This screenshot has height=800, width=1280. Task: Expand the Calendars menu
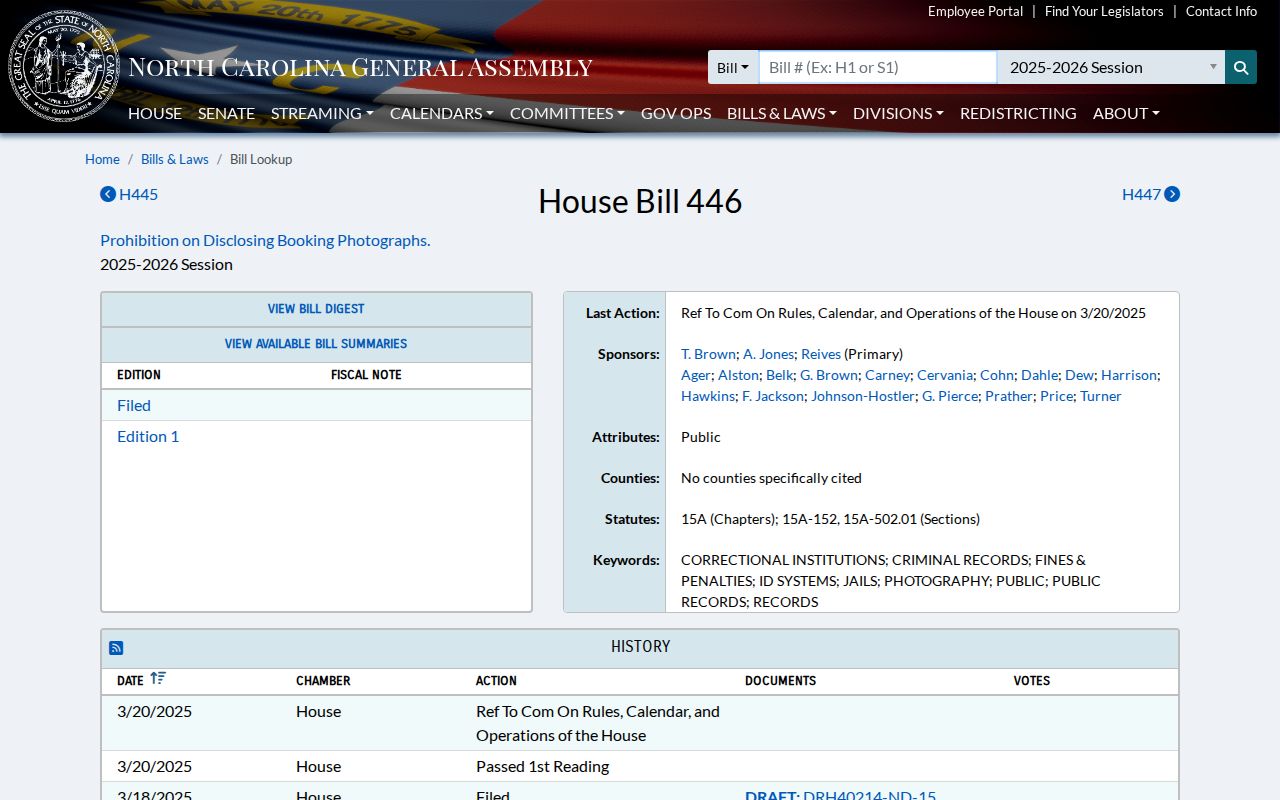442,113
